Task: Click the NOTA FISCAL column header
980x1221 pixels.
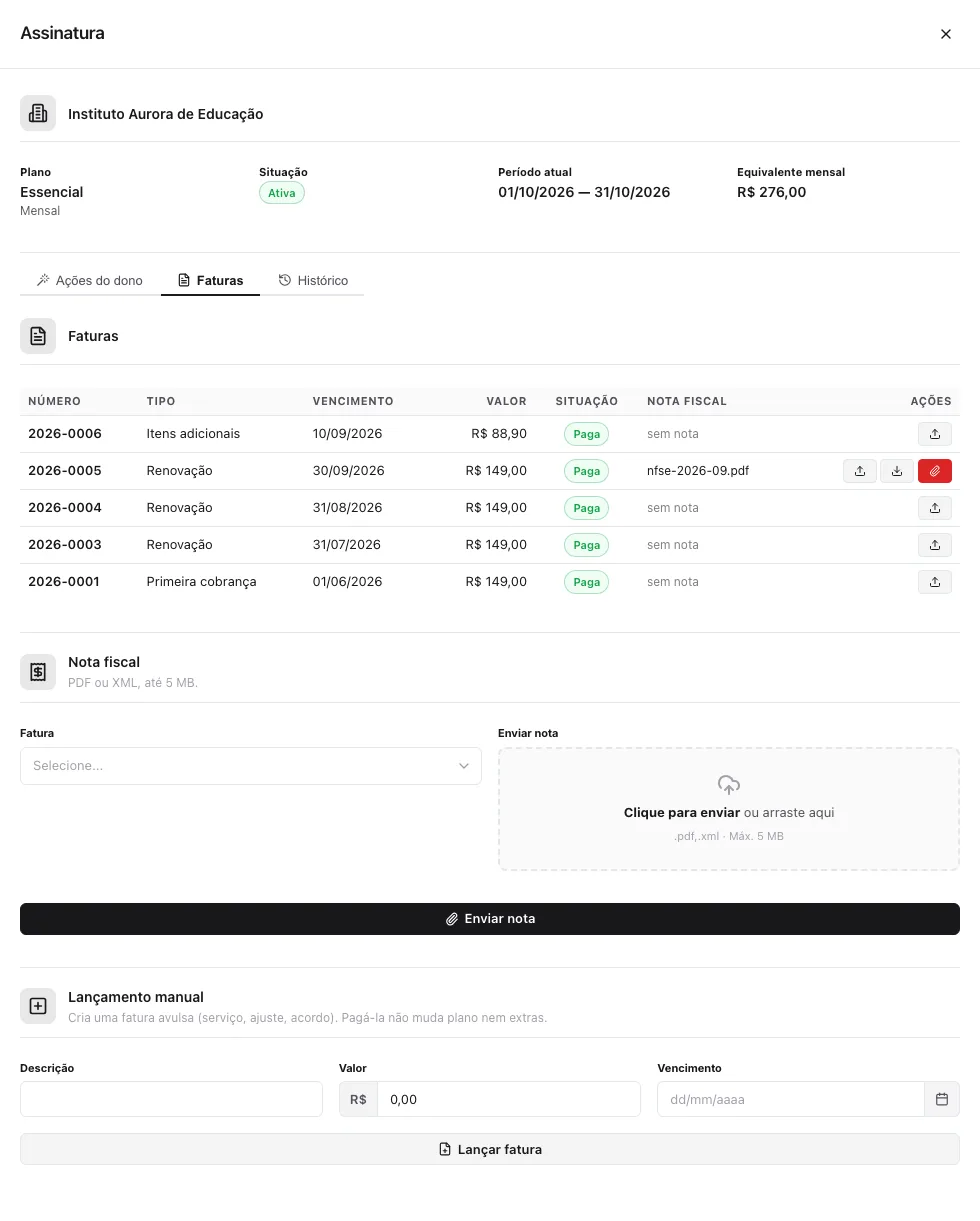Action: coord(687,401)
